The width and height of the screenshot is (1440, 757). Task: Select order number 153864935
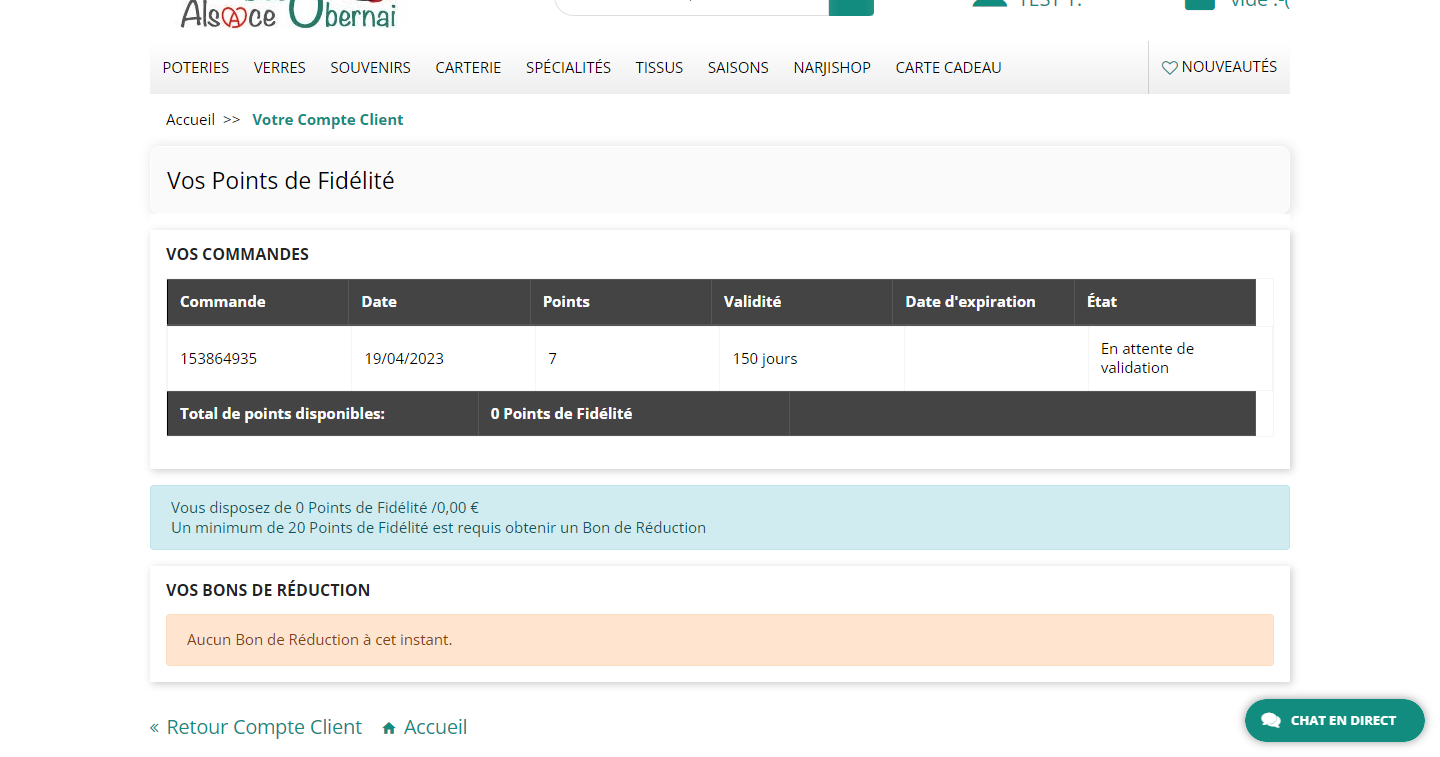[218, 358]
